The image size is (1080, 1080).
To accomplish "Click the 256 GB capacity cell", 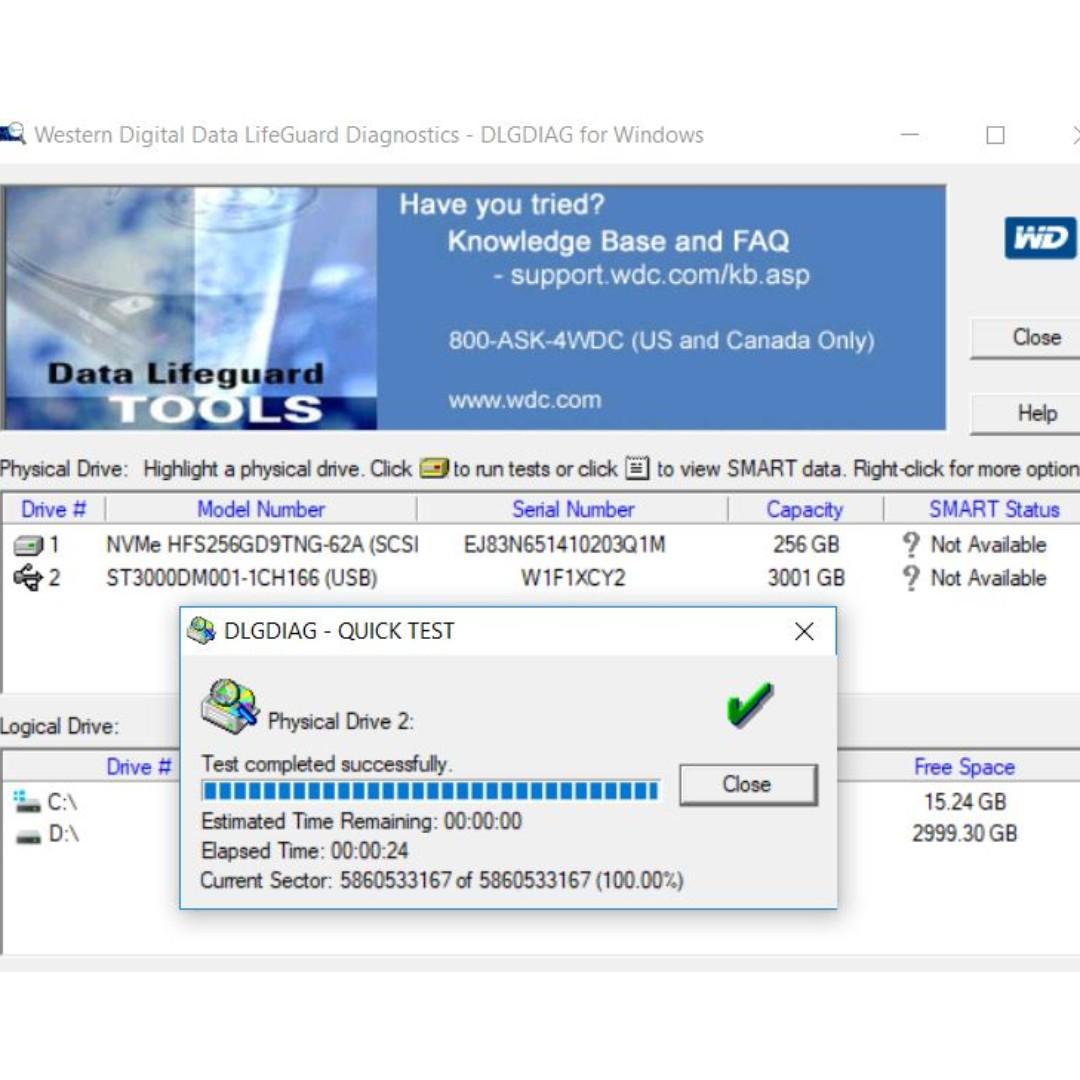I will pyautogui.click(x=806, y=545).
